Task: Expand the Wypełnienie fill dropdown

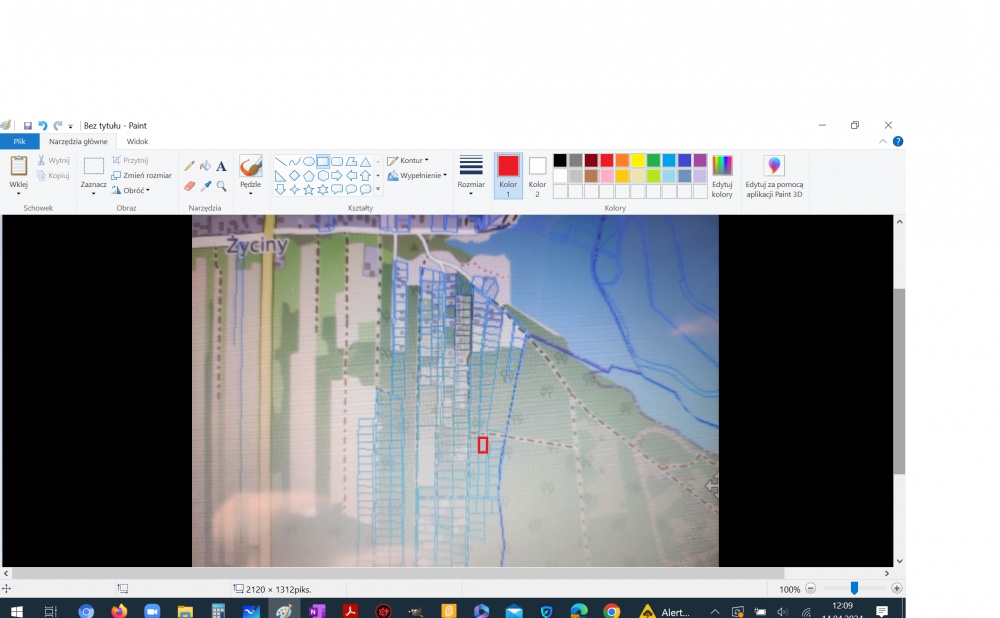Action: pos(417,175)
